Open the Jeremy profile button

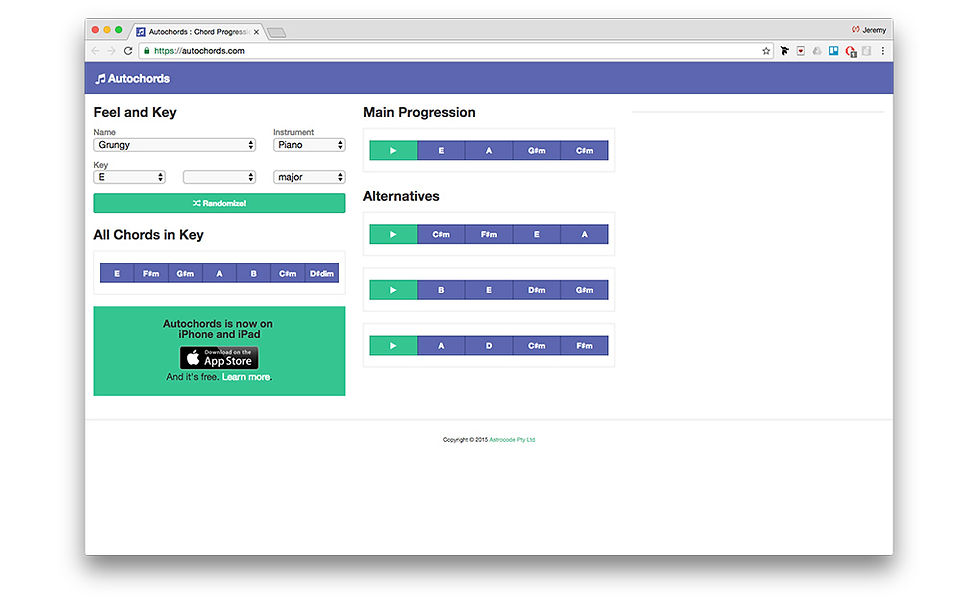[x=869, y=30]
